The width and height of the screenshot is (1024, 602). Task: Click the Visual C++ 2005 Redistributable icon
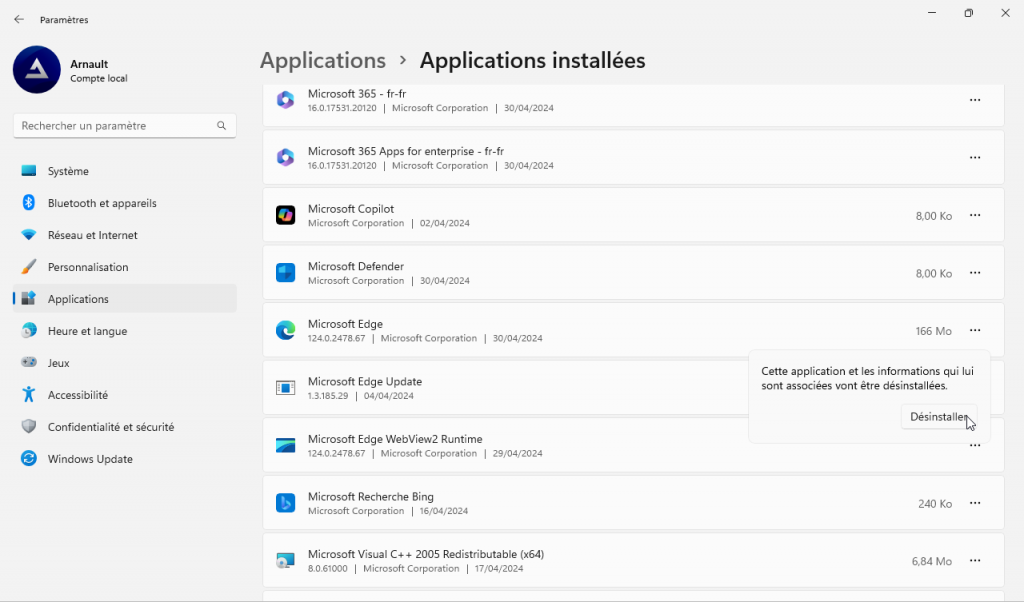point(285,560)
